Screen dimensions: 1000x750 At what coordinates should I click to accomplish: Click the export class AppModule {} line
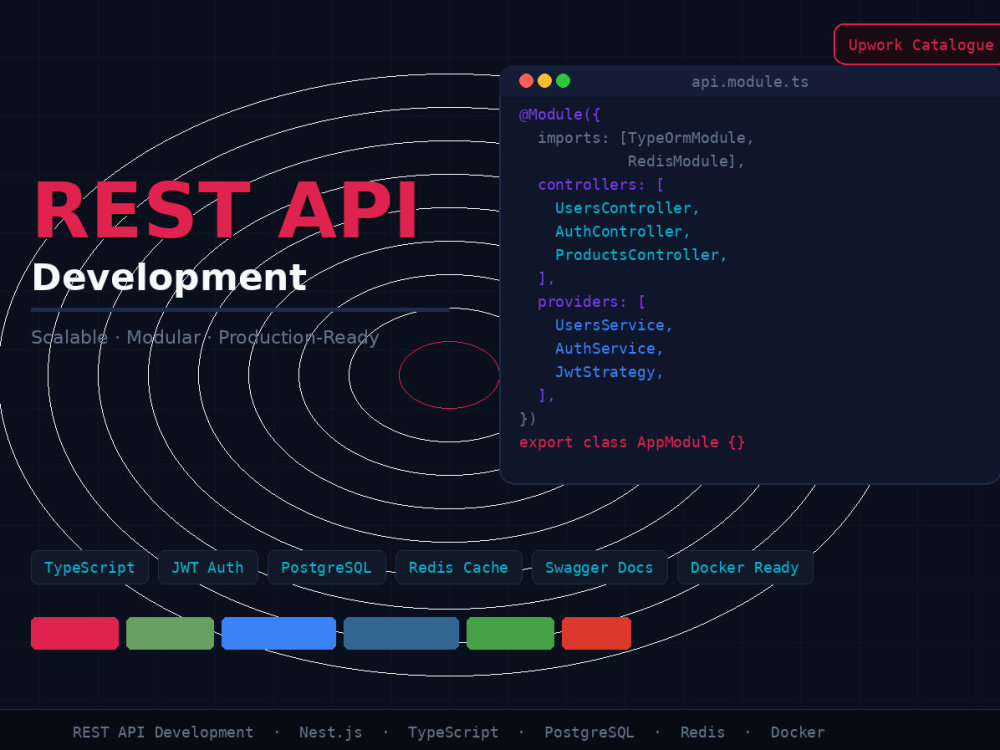(632, 443)
